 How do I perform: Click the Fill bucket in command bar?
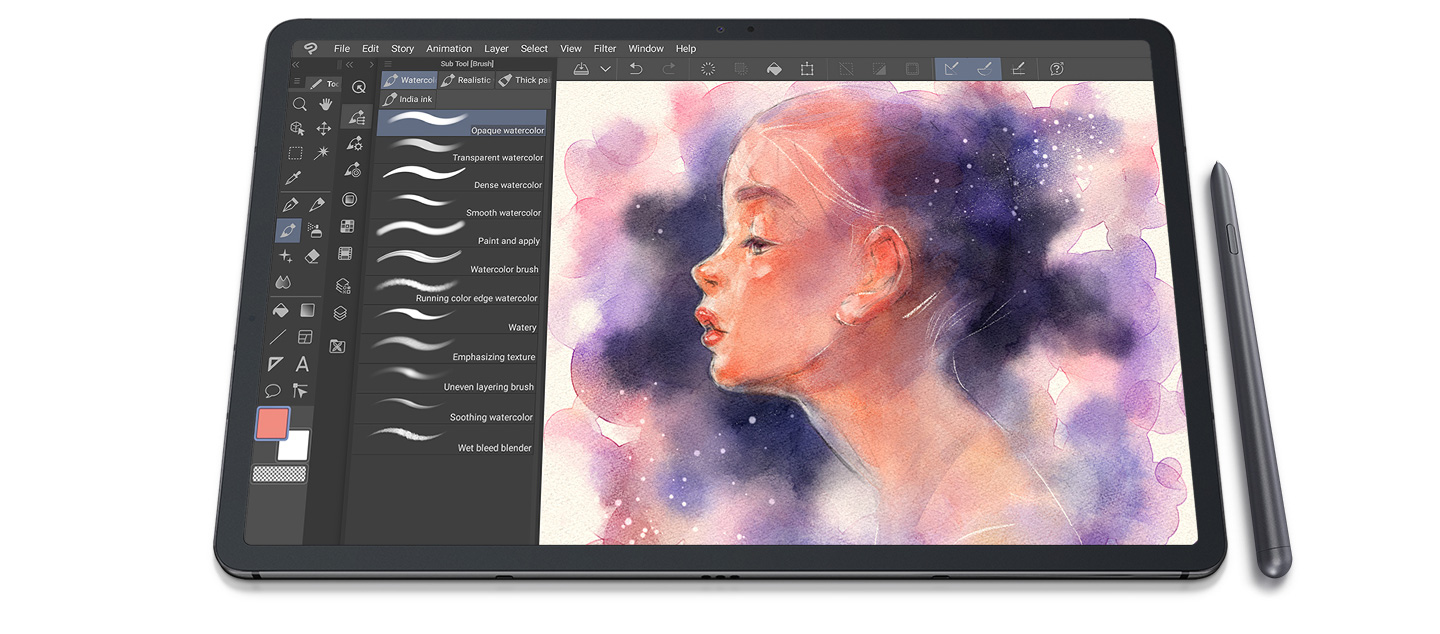773,69
